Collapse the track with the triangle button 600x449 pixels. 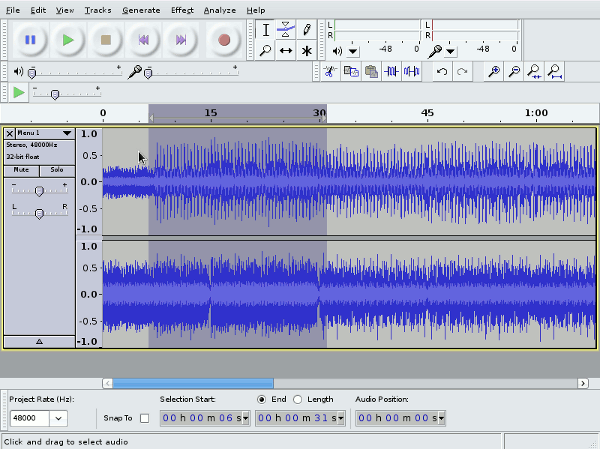point(39,341)
